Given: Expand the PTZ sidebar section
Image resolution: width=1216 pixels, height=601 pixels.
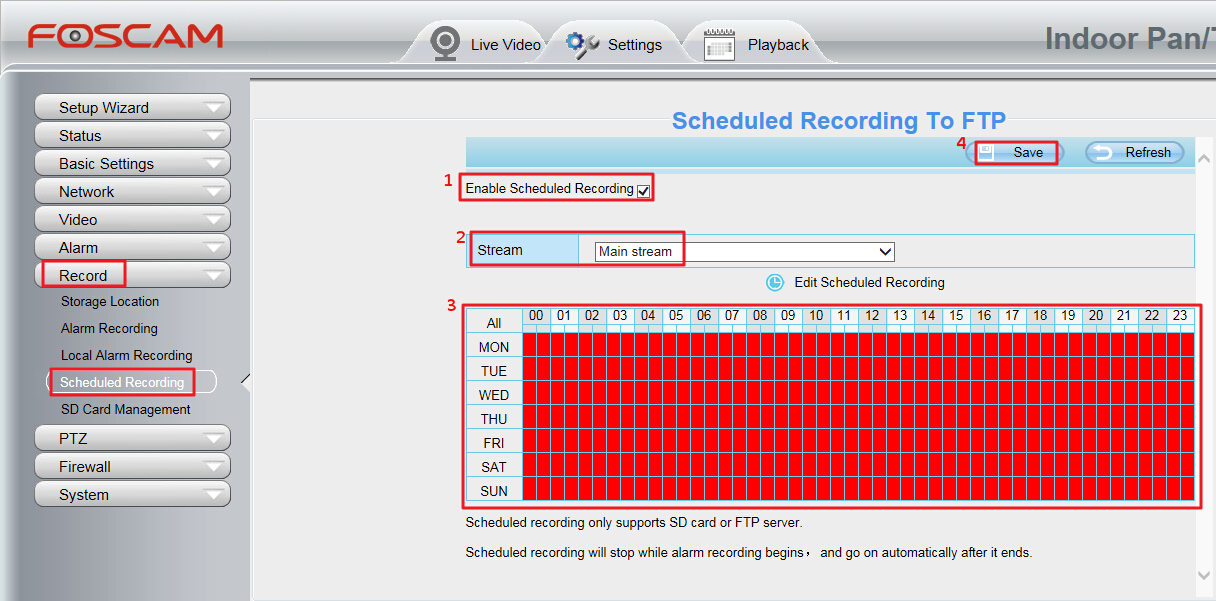Looking at the screenshot, I should (132, 438).
